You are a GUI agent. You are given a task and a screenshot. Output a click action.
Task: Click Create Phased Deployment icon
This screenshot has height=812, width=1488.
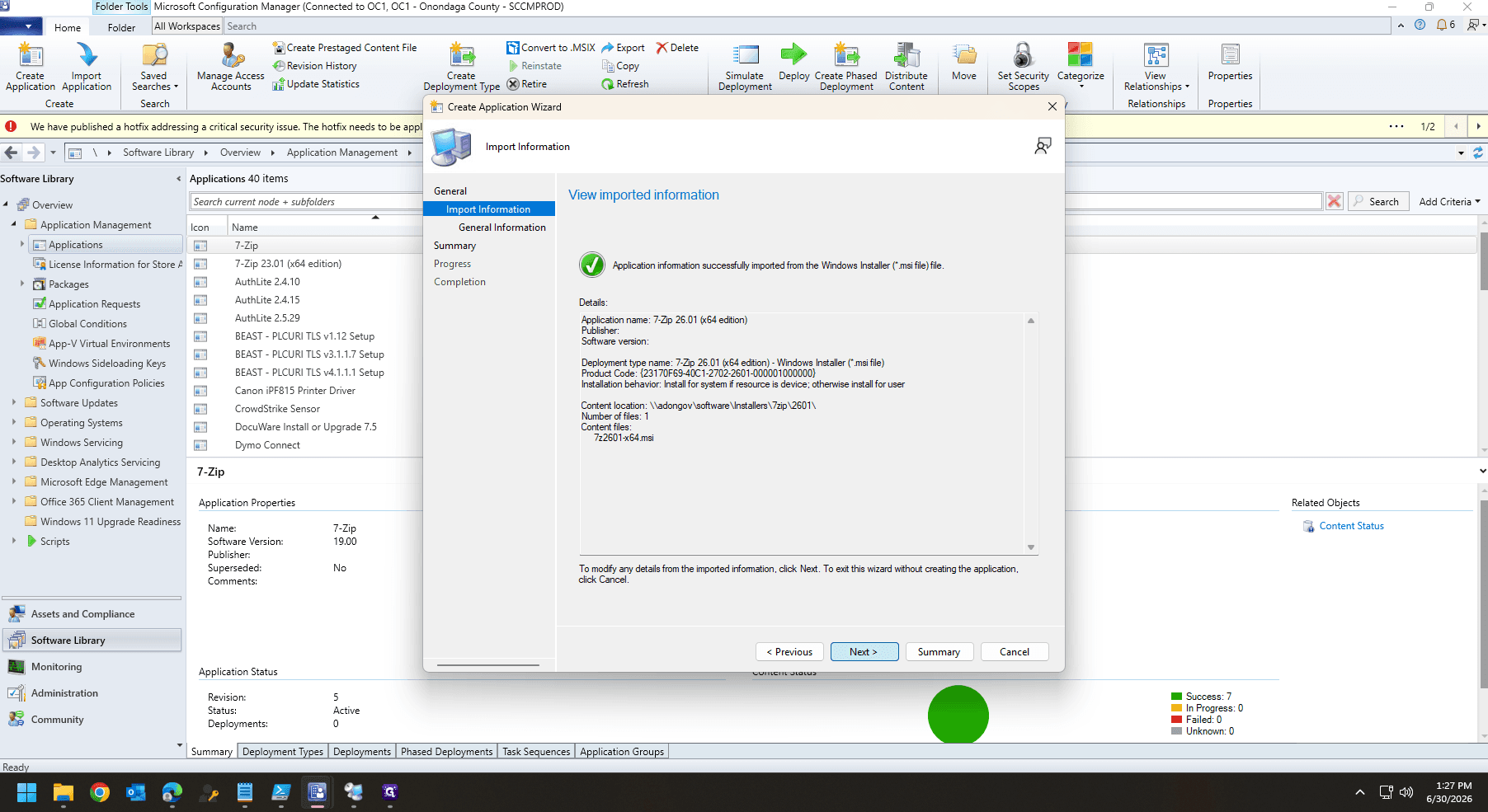(846, 67)
